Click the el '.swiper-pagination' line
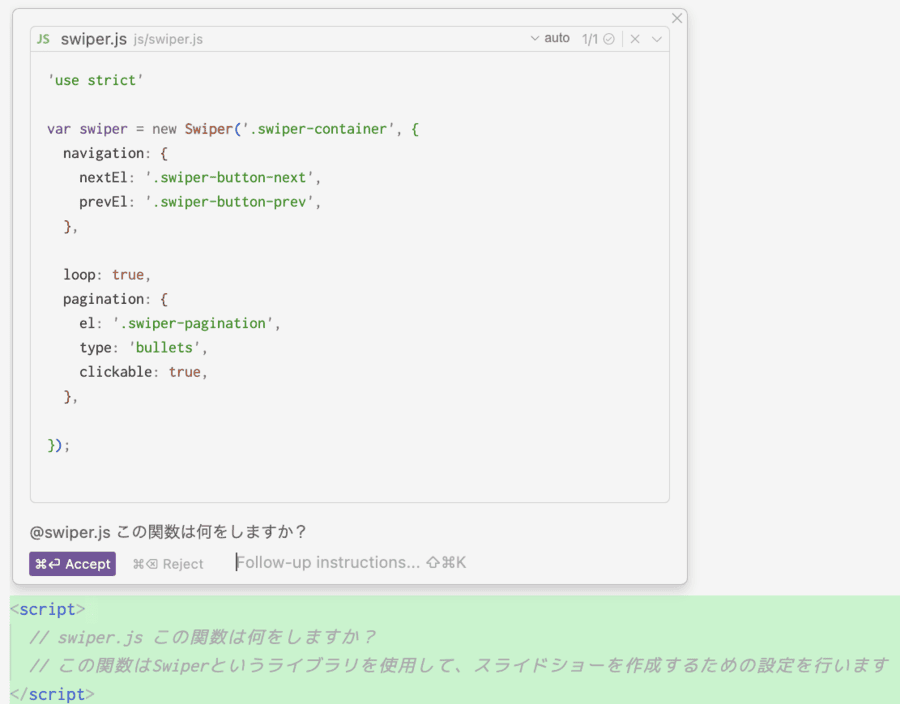900x704 pixels. [x=180, y=324]
